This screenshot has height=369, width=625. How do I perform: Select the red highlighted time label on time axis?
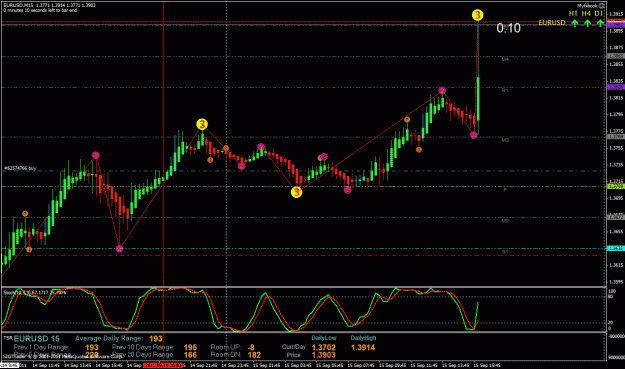pos(163,365)
